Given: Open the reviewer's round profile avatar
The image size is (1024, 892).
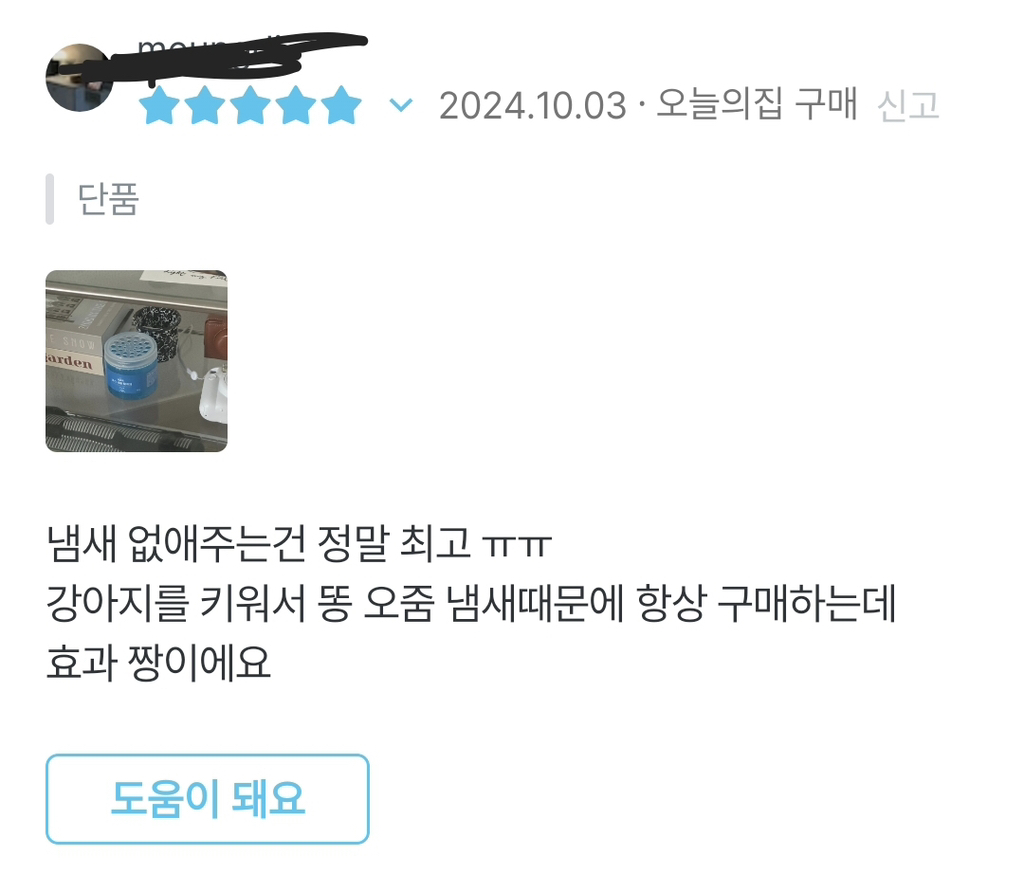Looking at the screenshot, I should click(x=79, y=78).
